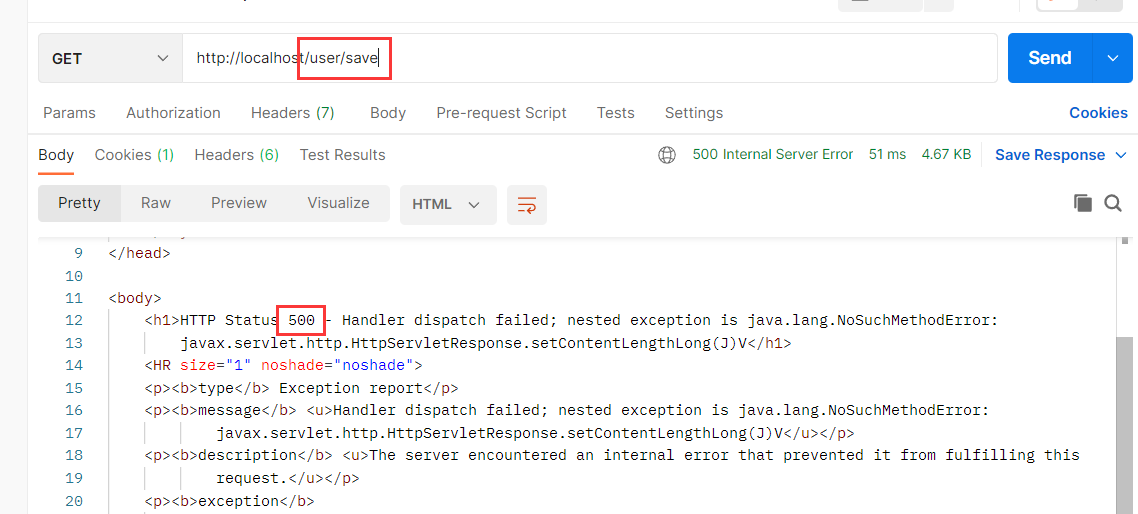This screenshot has width=1138, height=514.
Task: Open the search icon in the response
Action: pos(1113,203)
